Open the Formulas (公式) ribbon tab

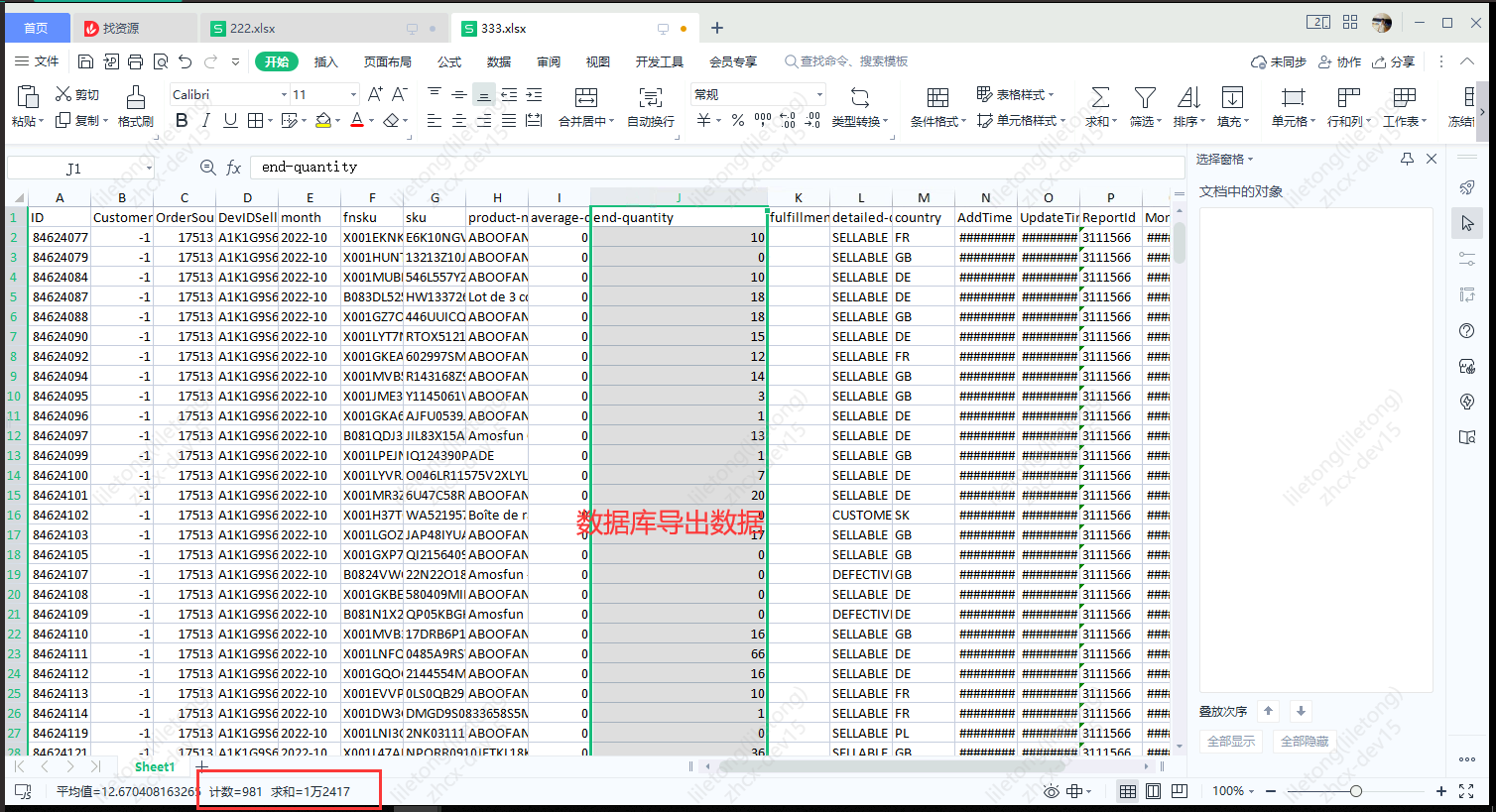tap(449, 61)
